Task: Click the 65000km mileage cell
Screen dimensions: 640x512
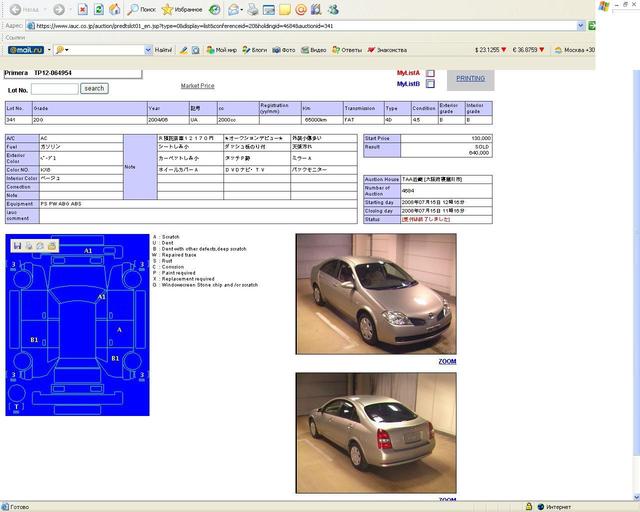Action: [x=322, y=120]
